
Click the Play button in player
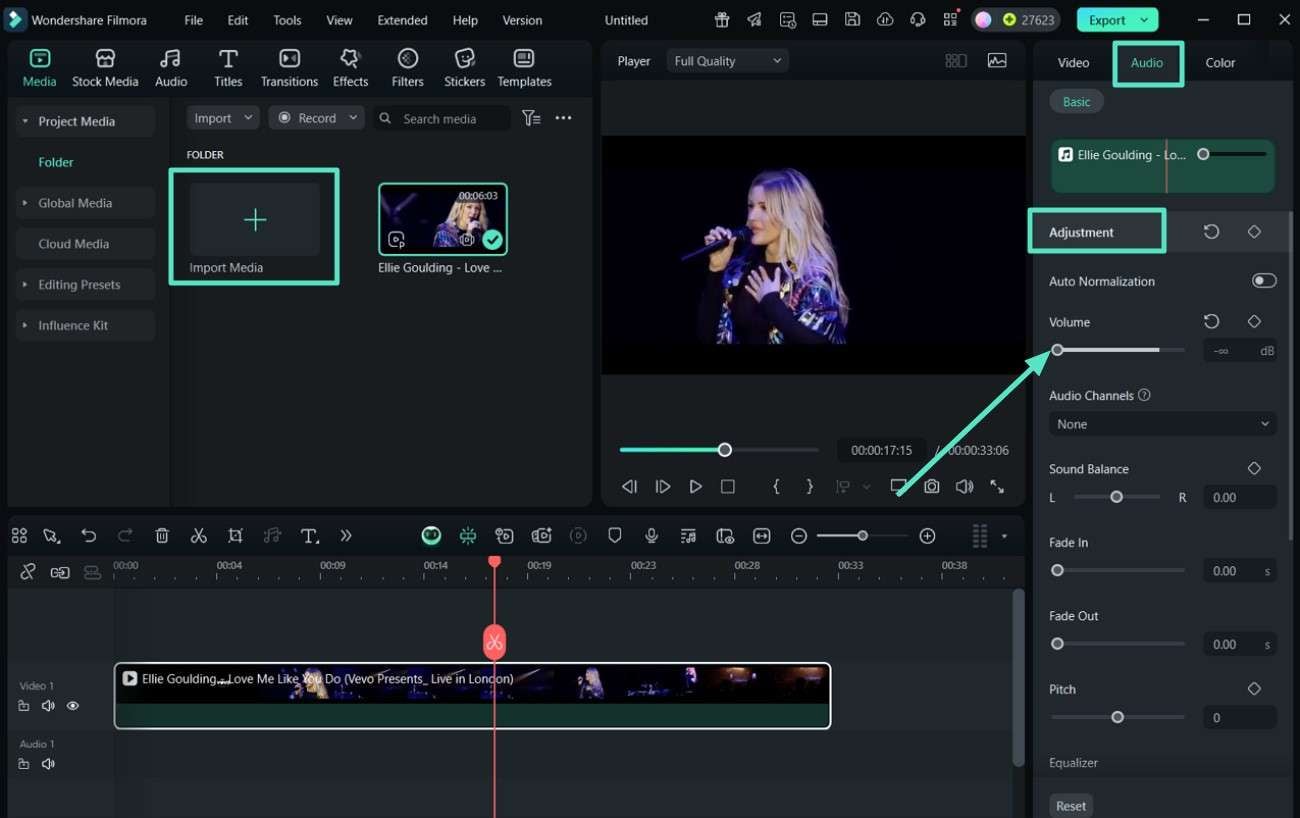(x=695, y=487)
